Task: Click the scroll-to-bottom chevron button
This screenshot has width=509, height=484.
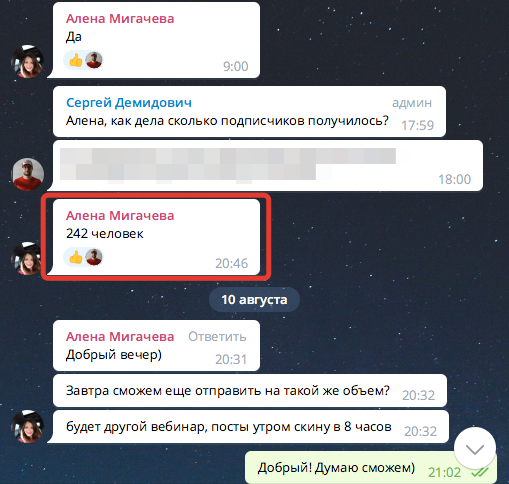Action: tap(475, 449)
